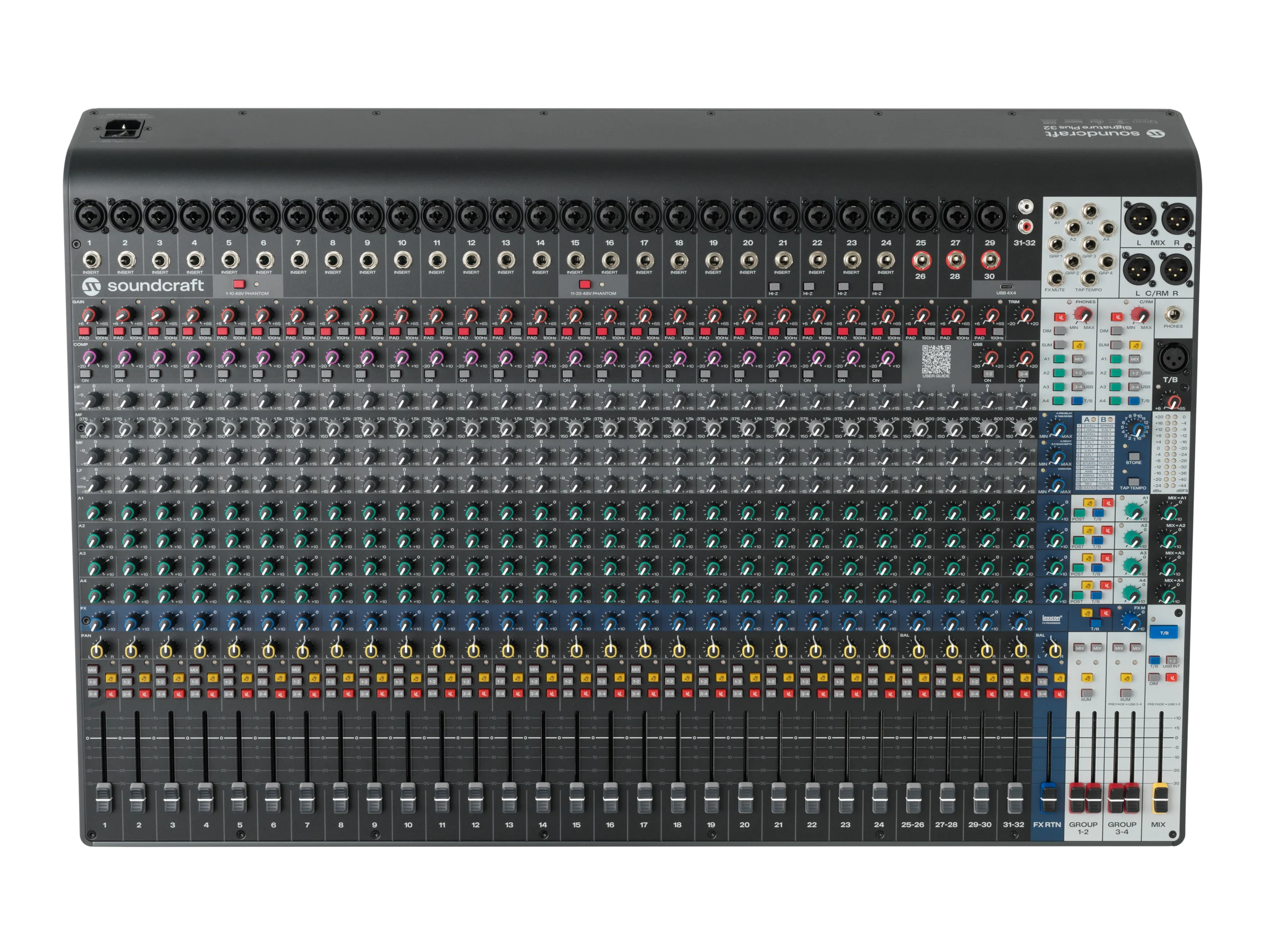The image size is (1270, 952).
Task: Select the channel 1 XLR combo input
Action: coord(90,216)
